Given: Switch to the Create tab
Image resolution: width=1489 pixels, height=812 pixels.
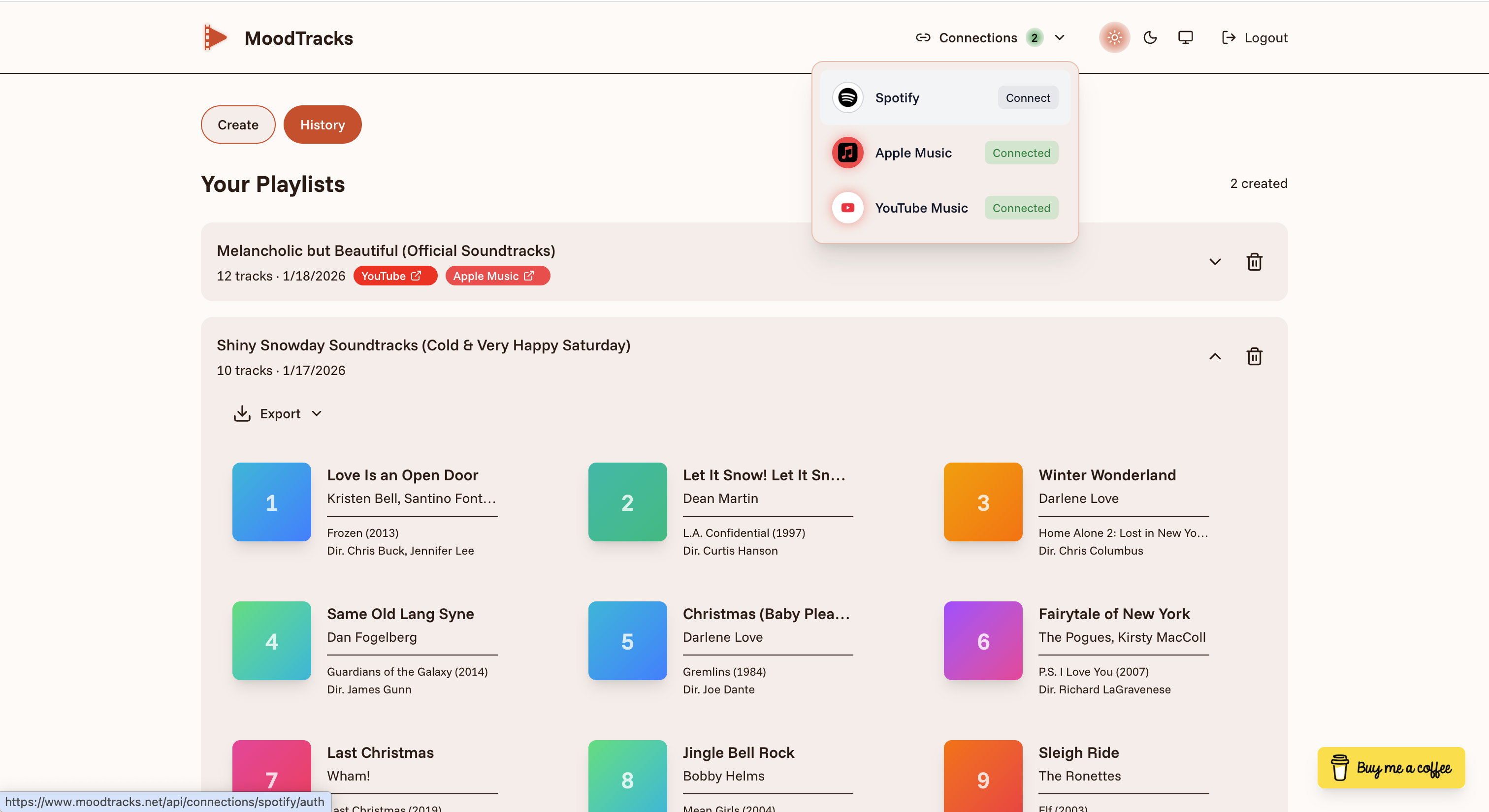Looking at the screenshot, I should tap(237, 124).
